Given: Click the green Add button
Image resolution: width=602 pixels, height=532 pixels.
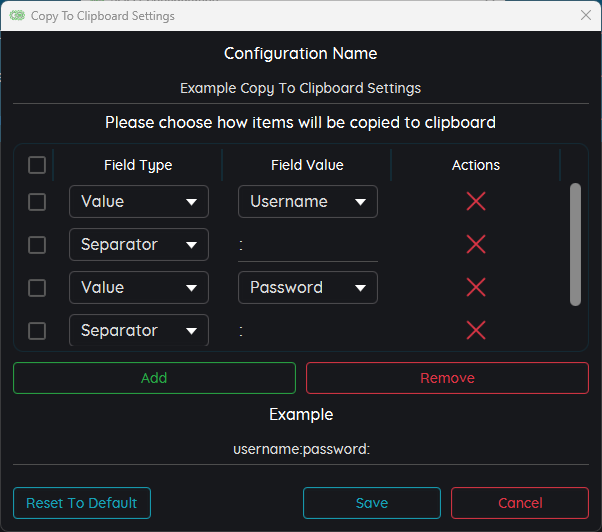Looking at the screenshot, I should point(154,378).
